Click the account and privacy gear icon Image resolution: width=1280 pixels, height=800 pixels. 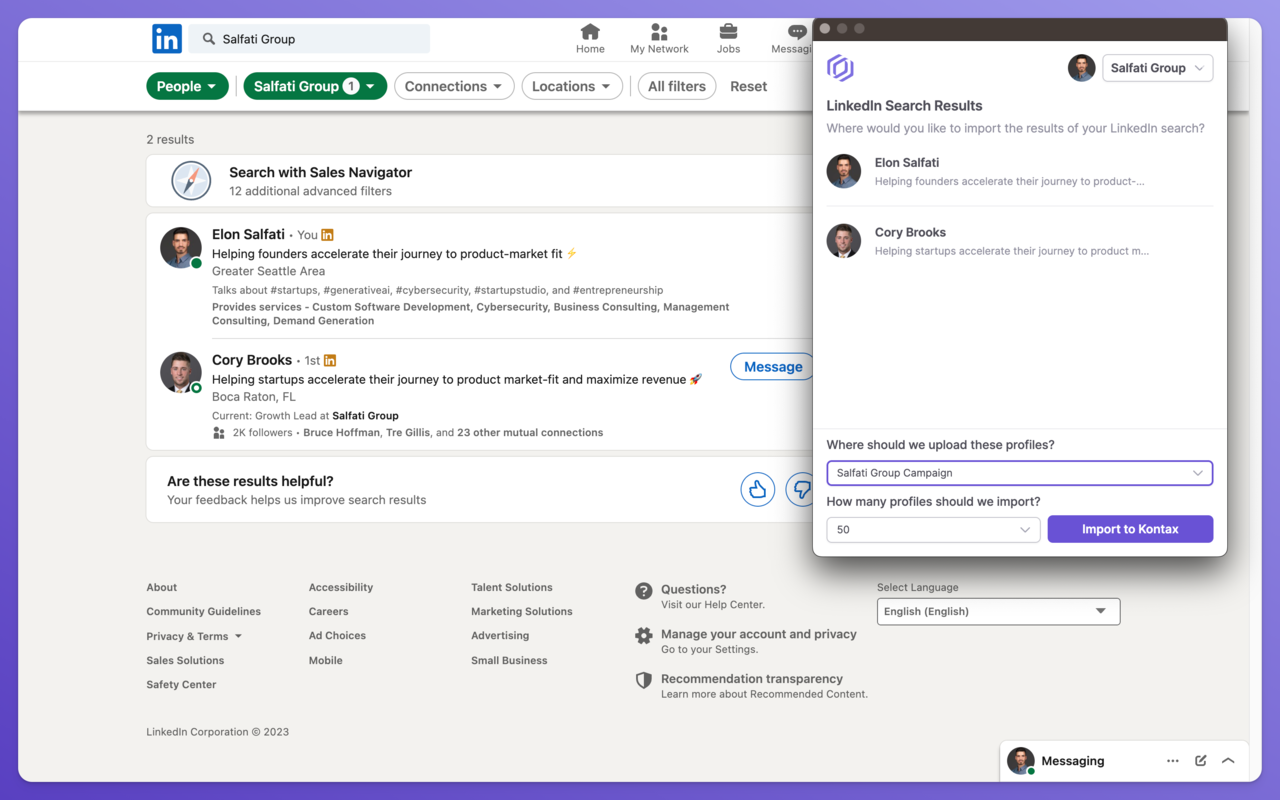pyautogui.click(x=644, y=636)
